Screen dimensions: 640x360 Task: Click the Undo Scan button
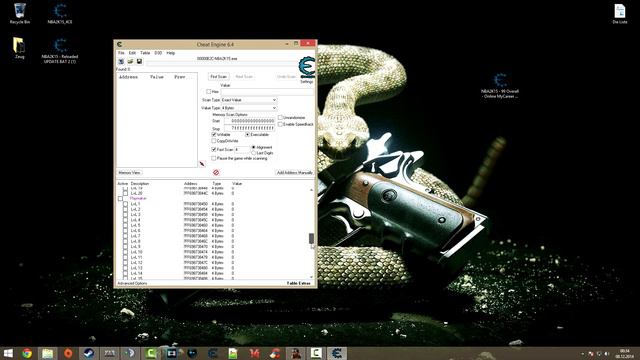[x=286, y=77]
